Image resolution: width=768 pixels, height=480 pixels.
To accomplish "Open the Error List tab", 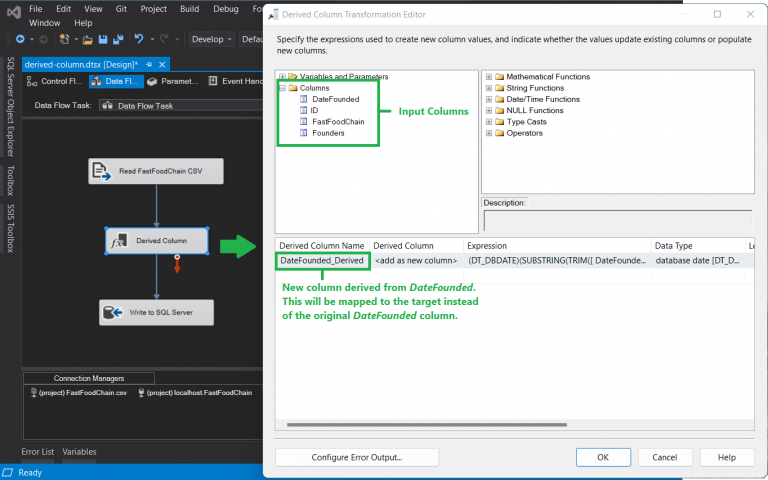I will 38,452.
